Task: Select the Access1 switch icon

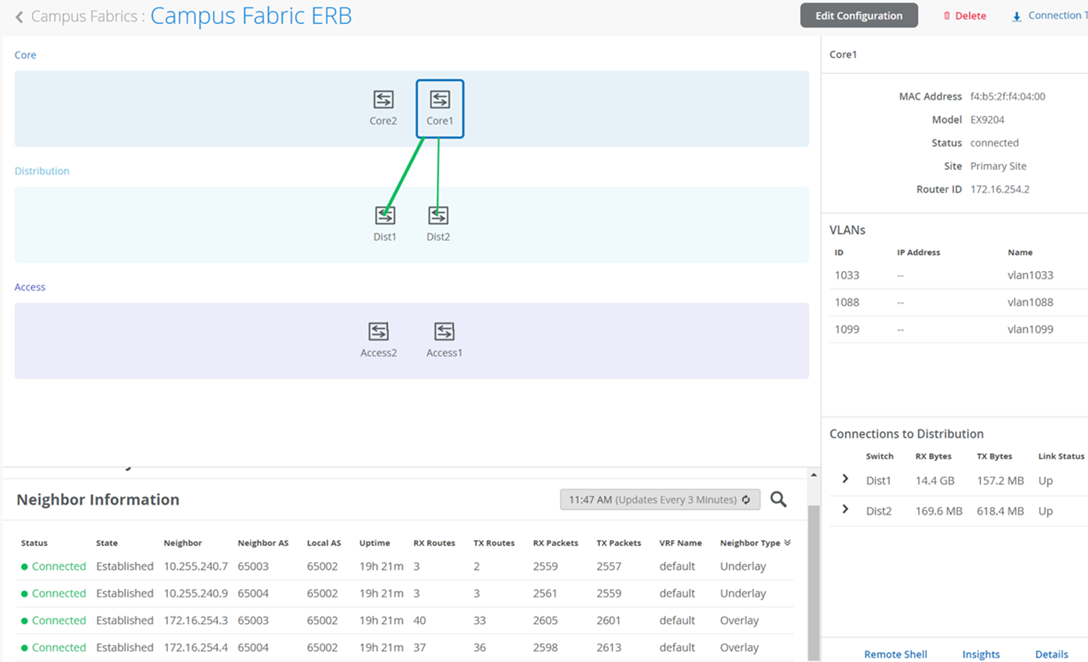Action: pos(444,331)
